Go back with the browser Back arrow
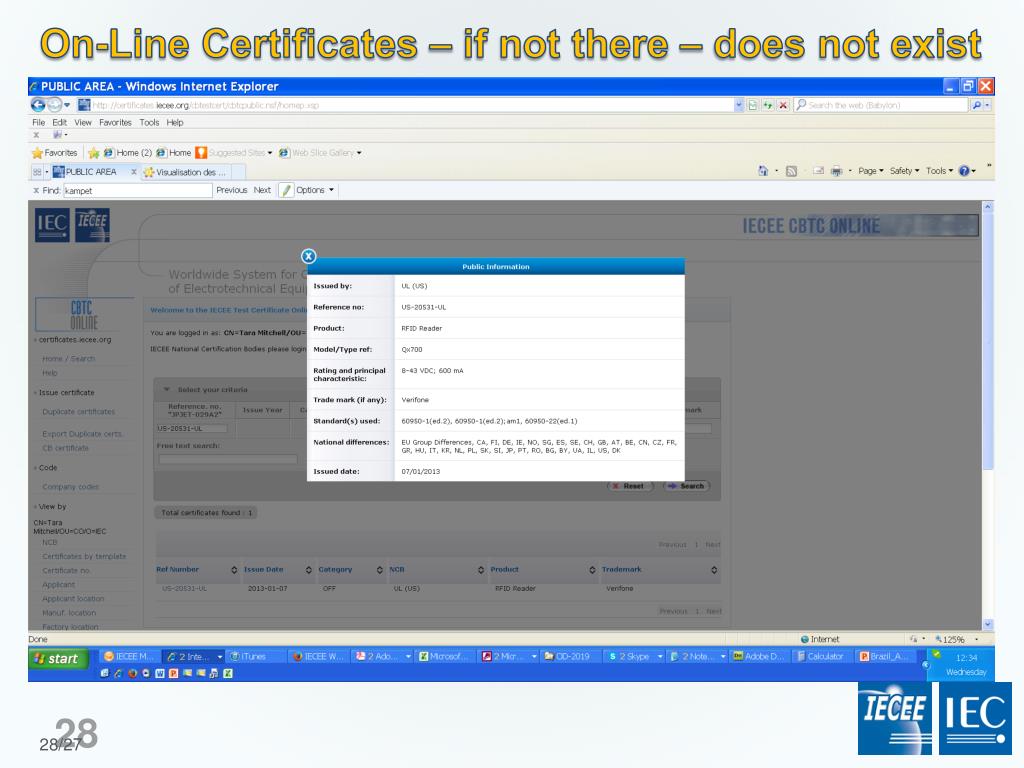 pos(38,104)
